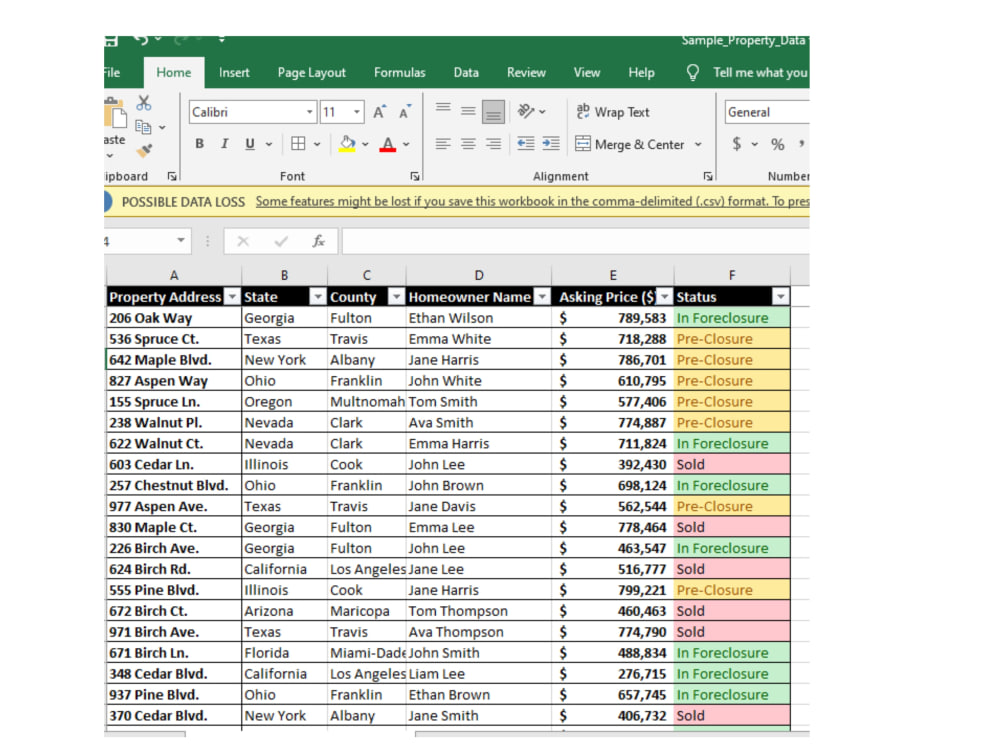Click the Tell me lightbulb icon
Image resolution: width=1000 pixels, height=750 pixels.
point(693,72)
